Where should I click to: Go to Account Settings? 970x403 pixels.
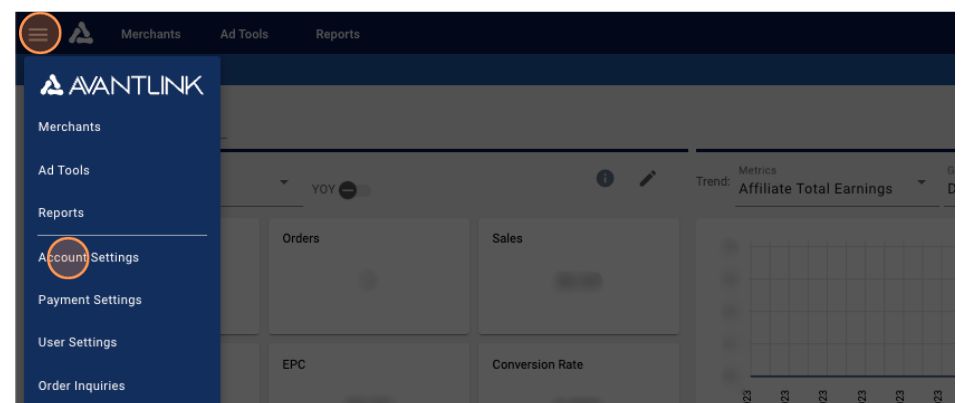tap(88, 257)
